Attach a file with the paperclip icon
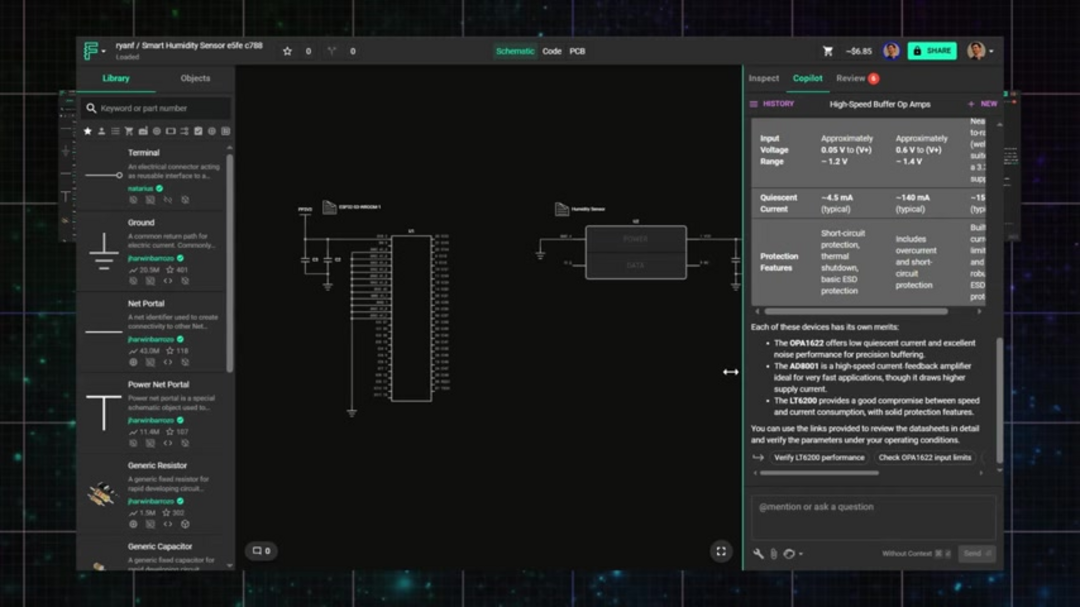1080x607 pixels. point(772,553)
